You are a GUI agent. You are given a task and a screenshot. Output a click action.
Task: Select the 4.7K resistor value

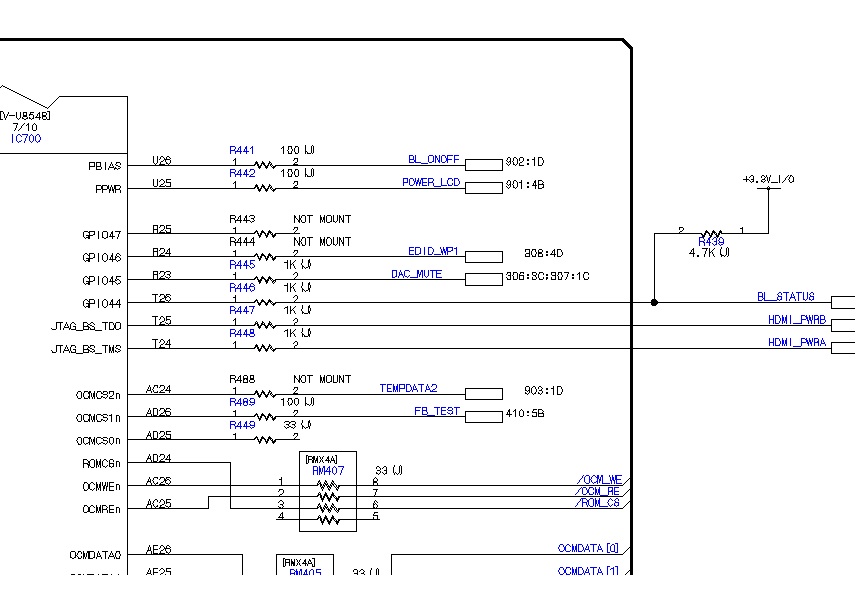tap(709, 252)
